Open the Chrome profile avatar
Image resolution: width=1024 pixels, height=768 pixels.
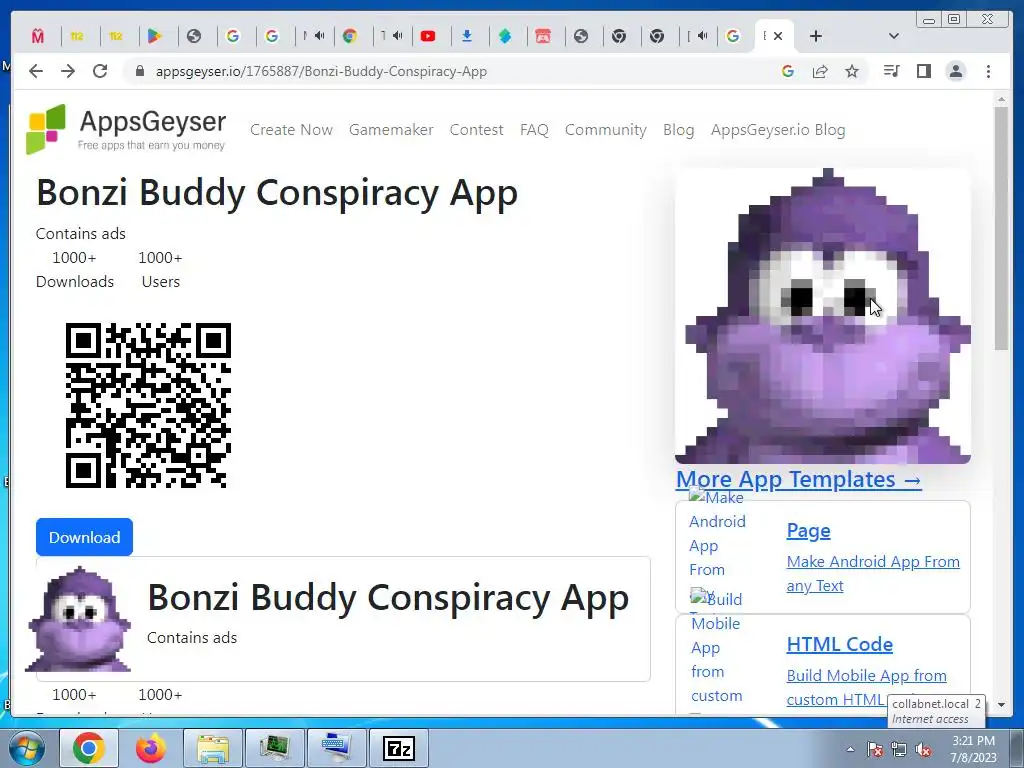[956, 71]
